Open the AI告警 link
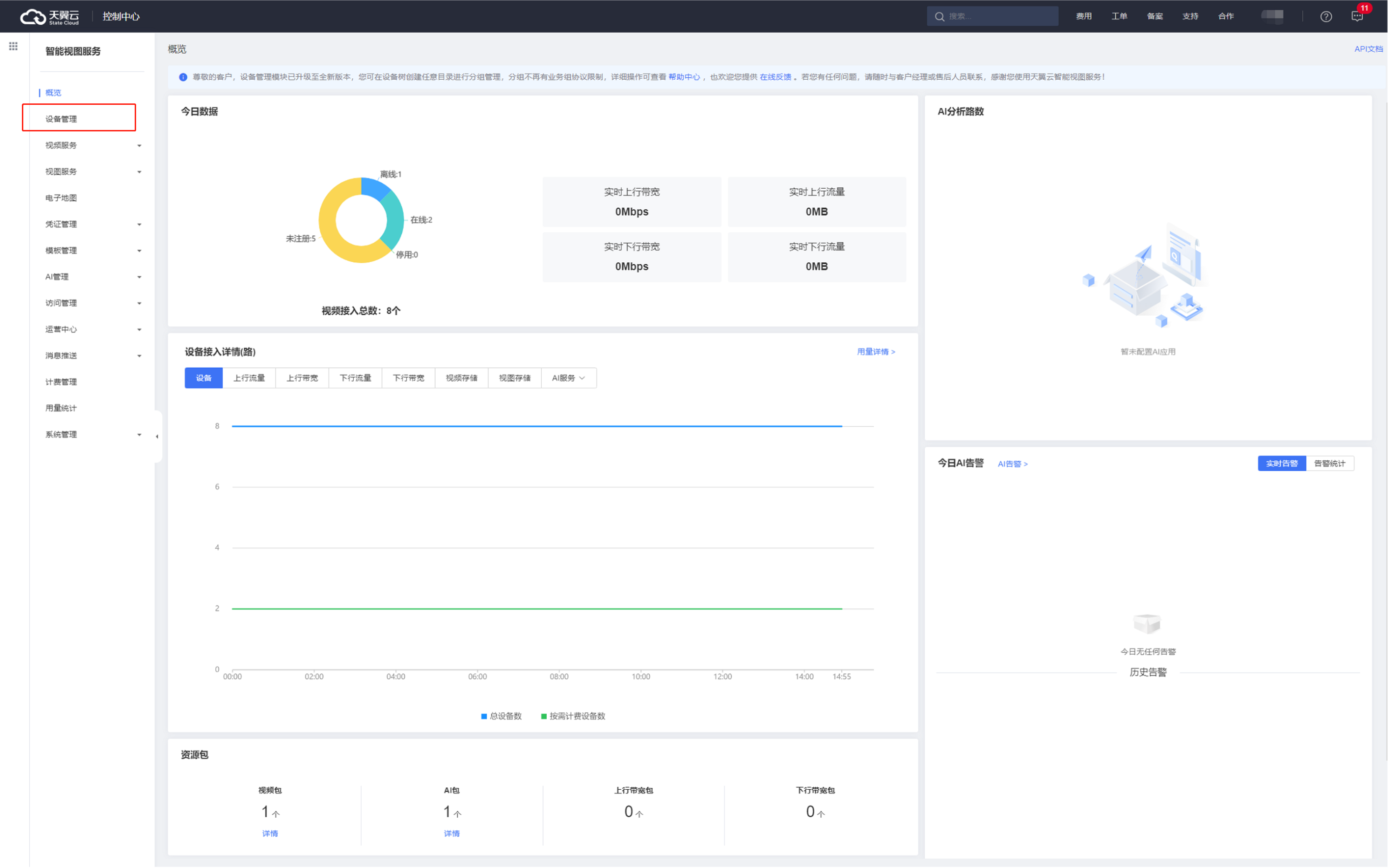The image size is (1388, 868). pyautogui.click(x=1012, y=464)
